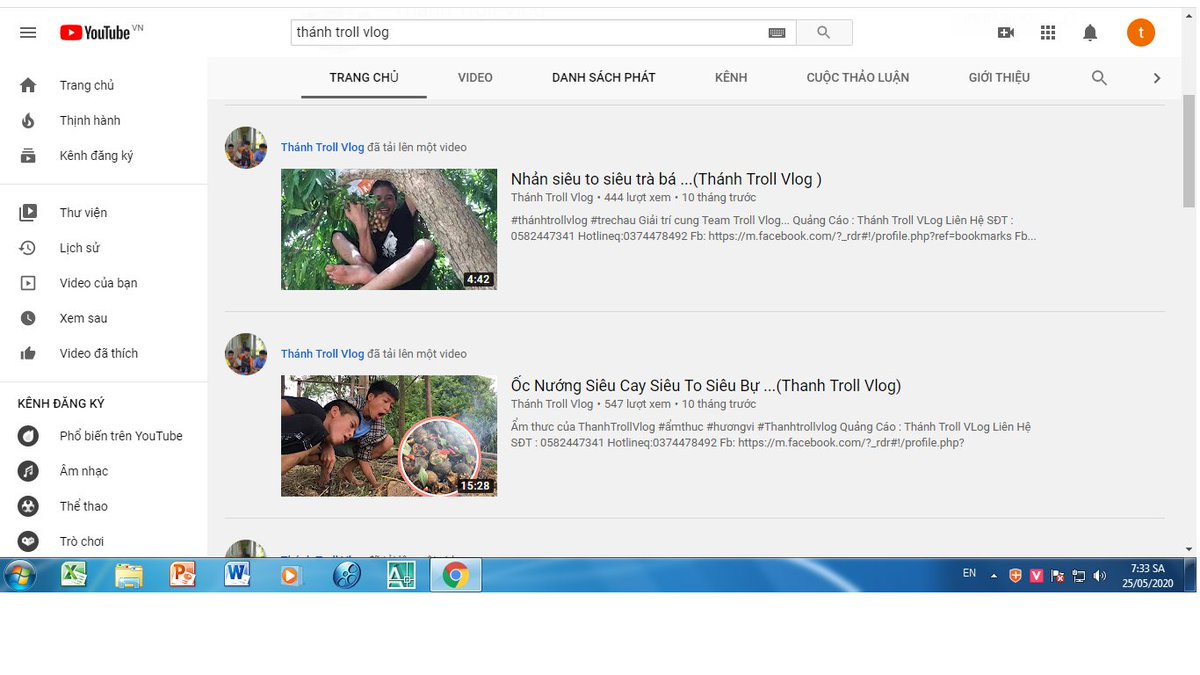Click the speaker volume icon in system tray
The height and width of the screenshot is (675, 1200).
click(1101, 575)
